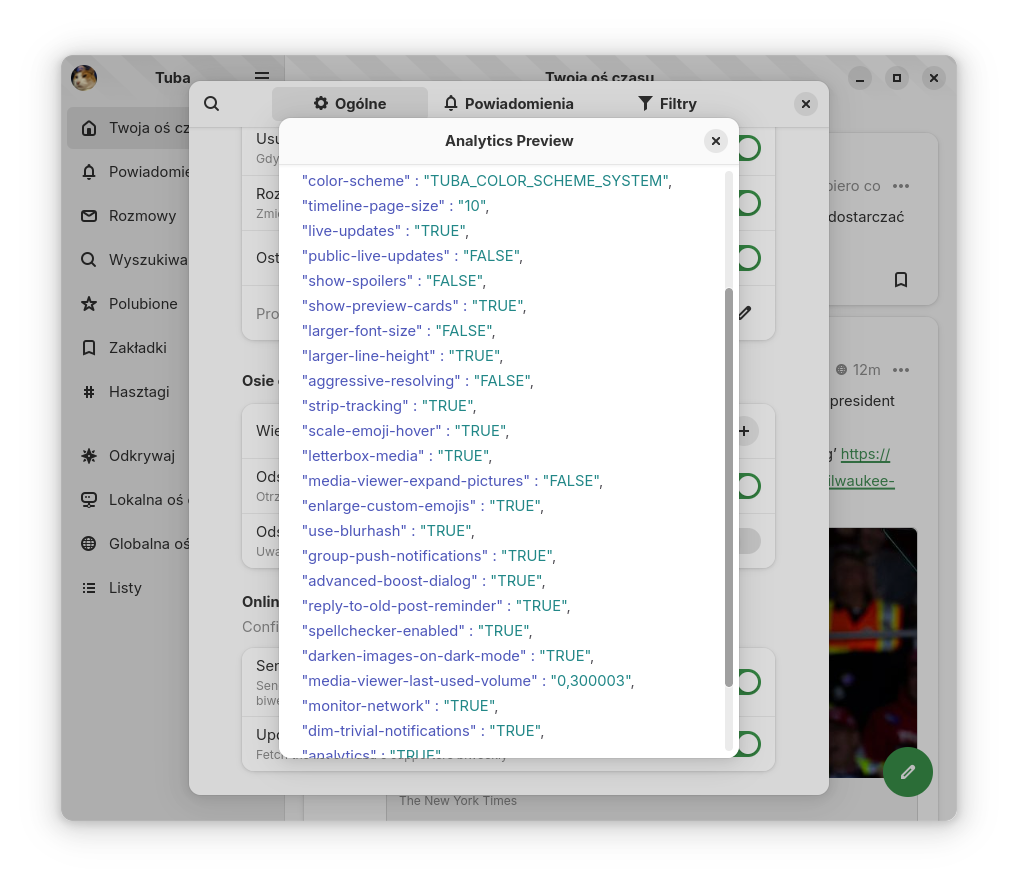
Task: Toggle the switch in the "Usu" preferences row
Action: coord(748,148)
